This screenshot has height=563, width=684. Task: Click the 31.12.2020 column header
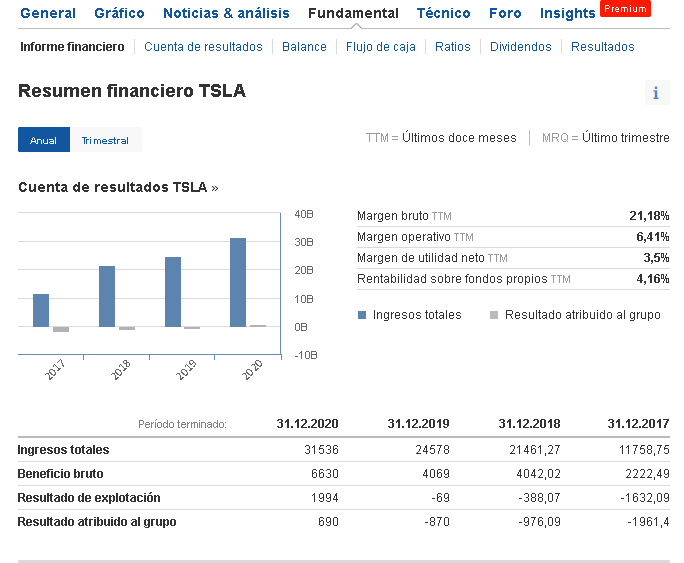[308, 423]
